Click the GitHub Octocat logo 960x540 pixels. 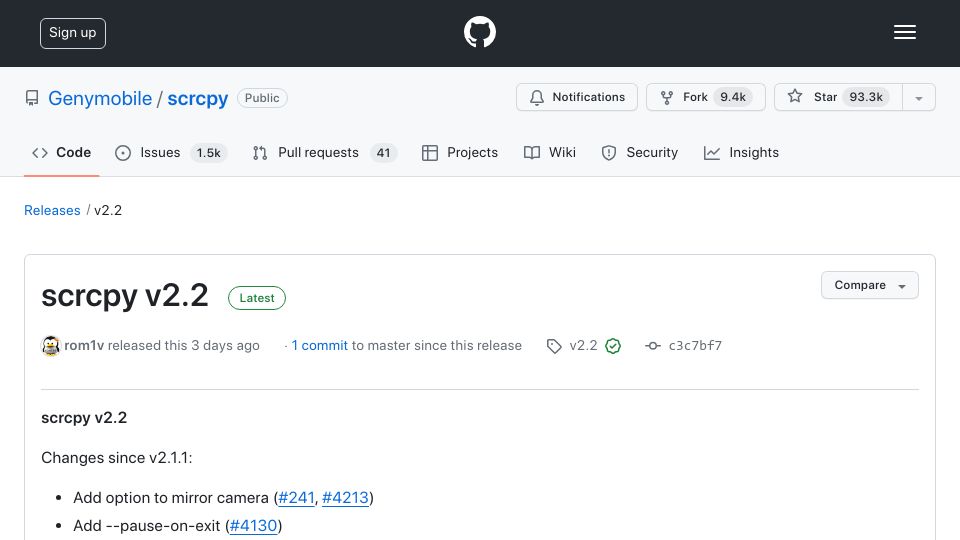click(479, 32)
